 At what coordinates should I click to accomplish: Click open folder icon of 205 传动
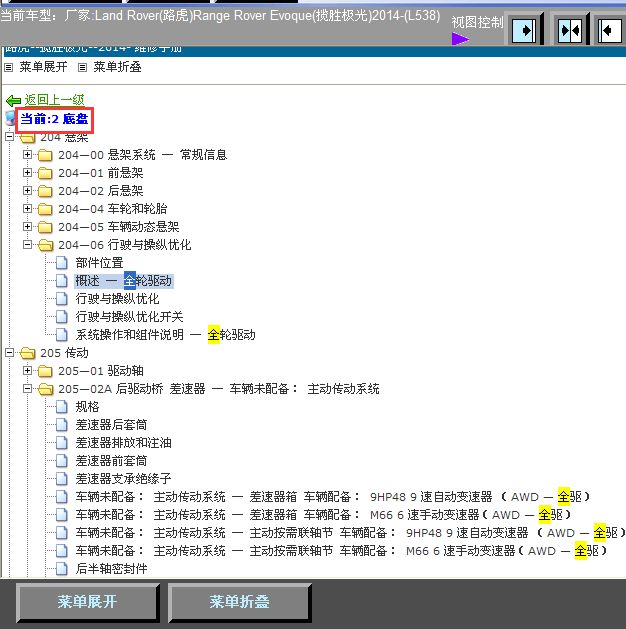[28, 353]
